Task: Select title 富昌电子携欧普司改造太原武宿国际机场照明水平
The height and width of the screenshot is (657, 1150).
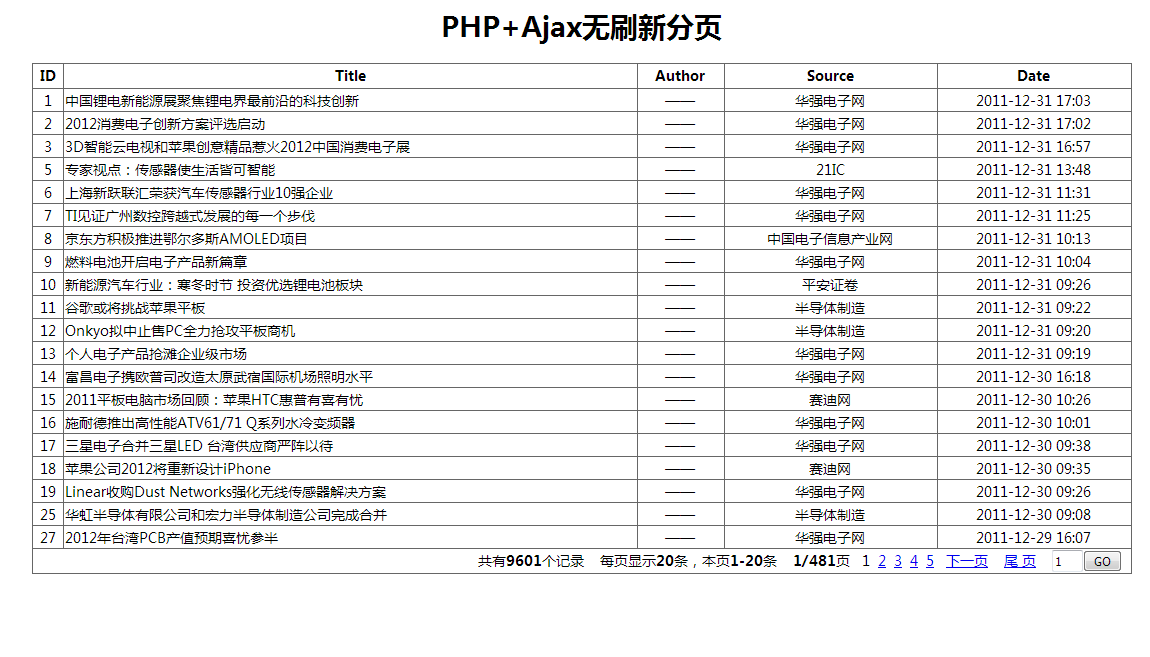Action: 219,377
